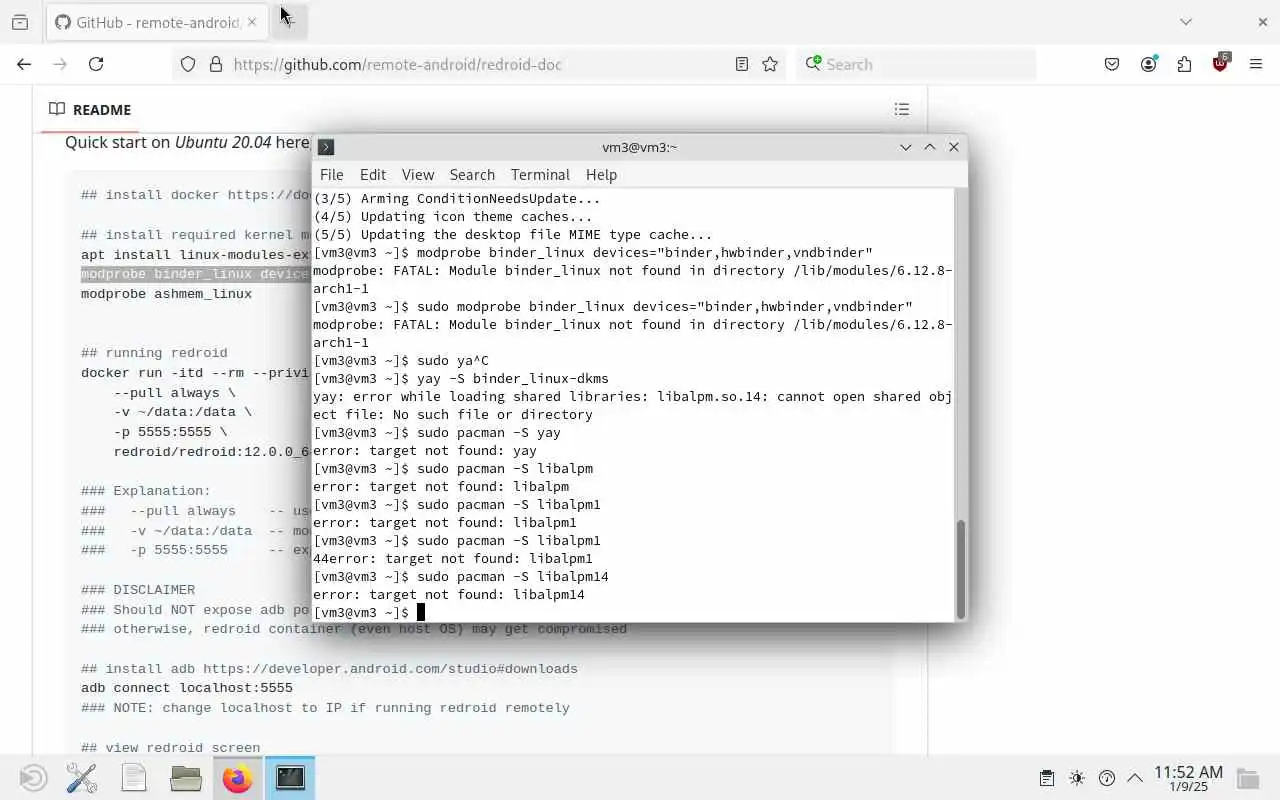Close the GitHub remote-android tab
Screen dimensions: 1280x800
coord(252,22)
